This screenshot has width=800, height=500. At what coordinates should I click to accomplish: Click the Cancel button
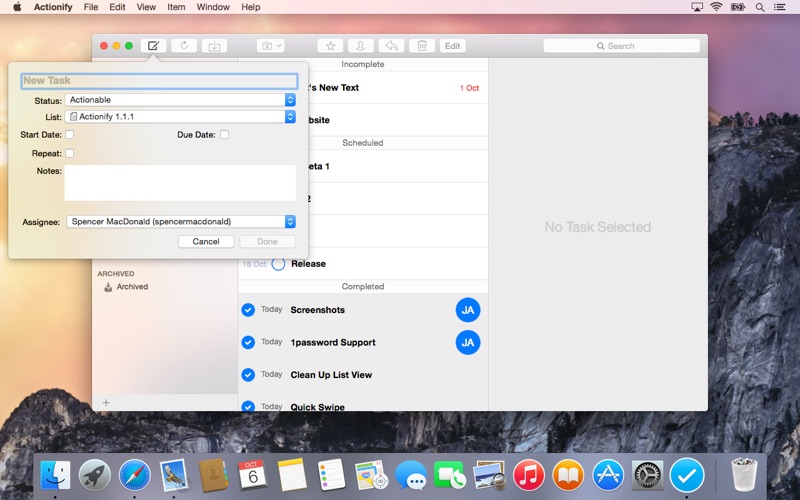coord(206,241)
